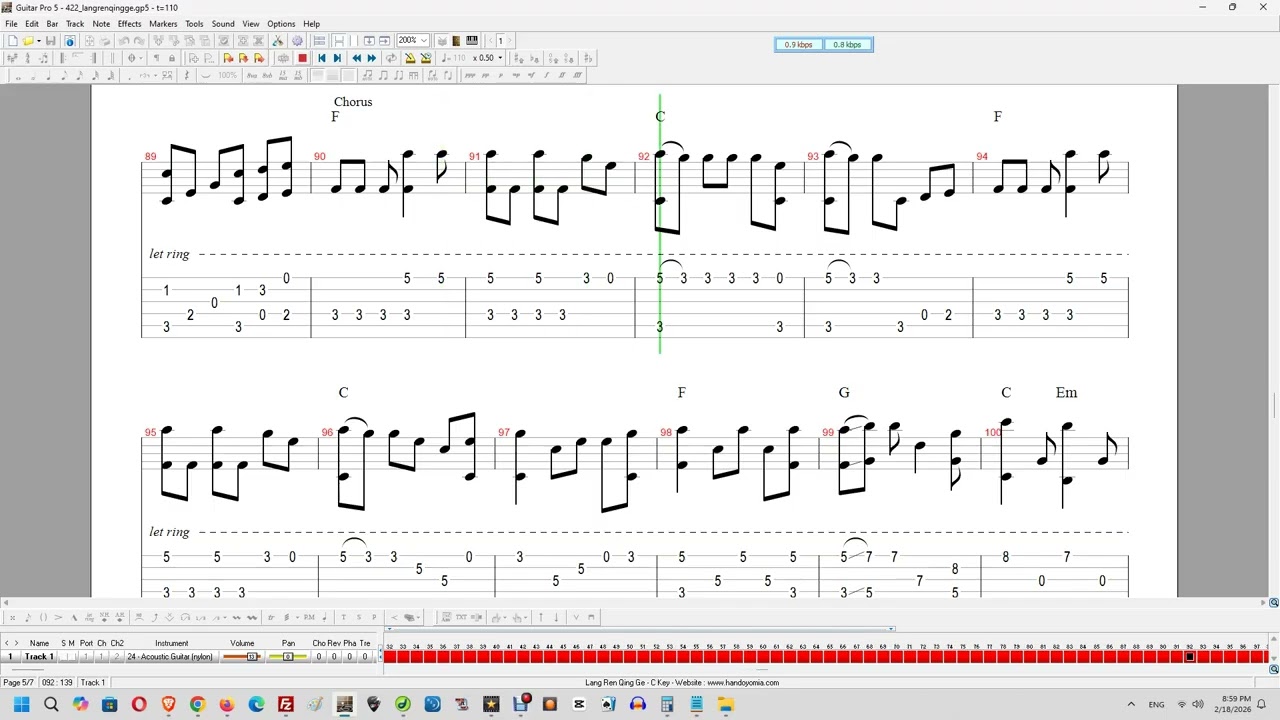Open the Effects menu
Image resolution: width=1280 pixels, height=720 pixels.
(x=129, y=24)
